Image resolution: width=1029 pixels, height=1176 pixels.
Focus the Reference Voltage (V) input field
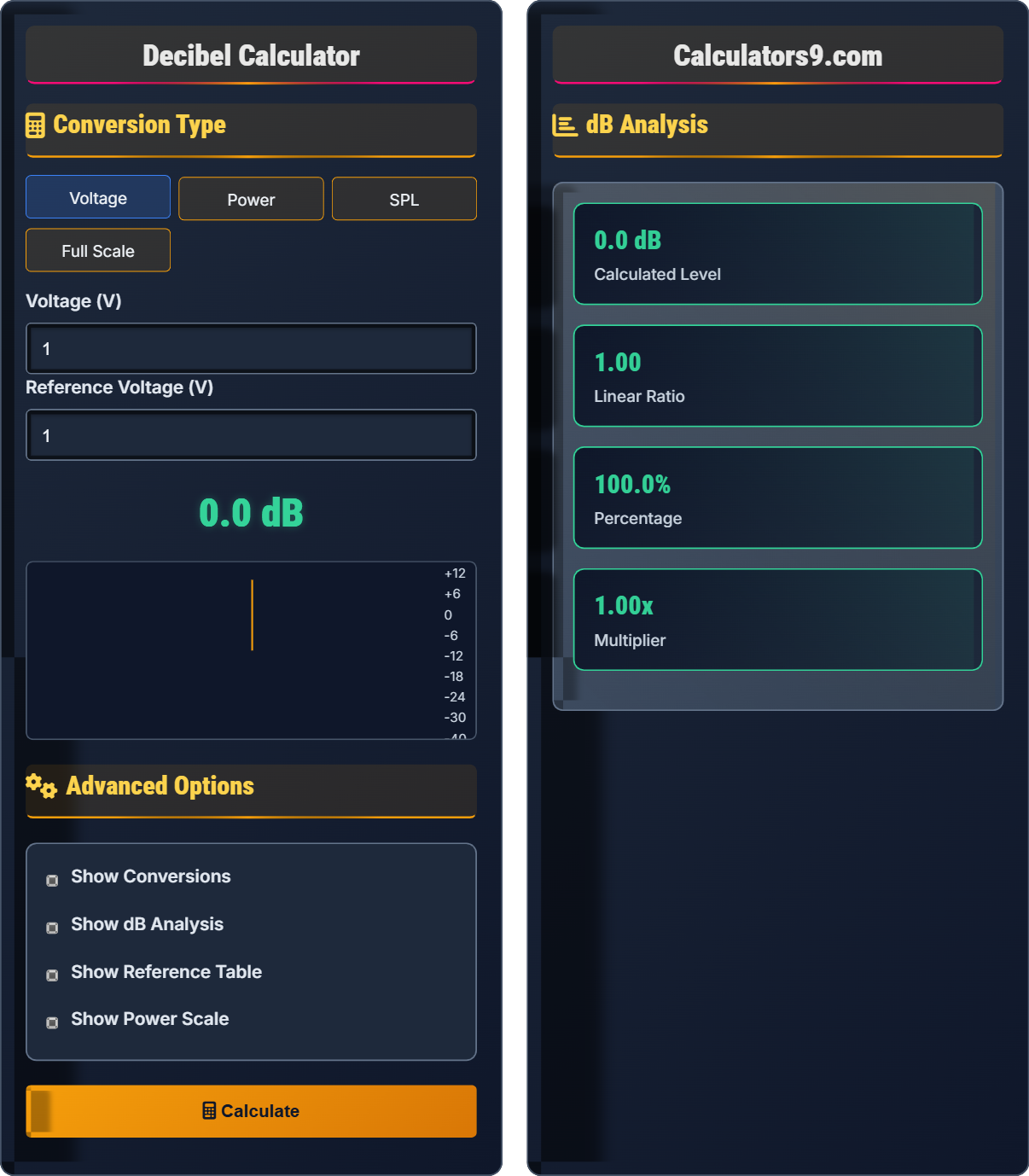[x=251, y=435]
